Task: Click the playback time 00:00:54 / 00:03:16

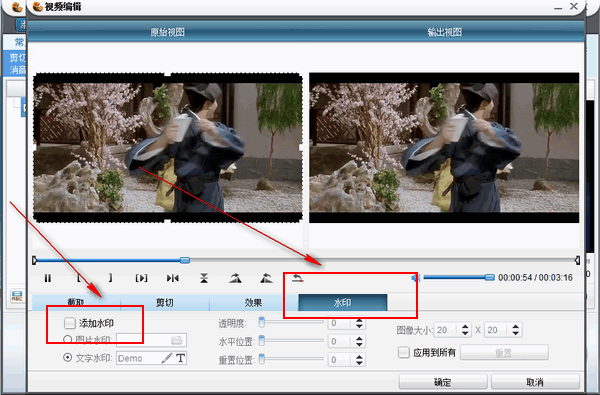Action: pyautogui.click(x=535, y=277)
